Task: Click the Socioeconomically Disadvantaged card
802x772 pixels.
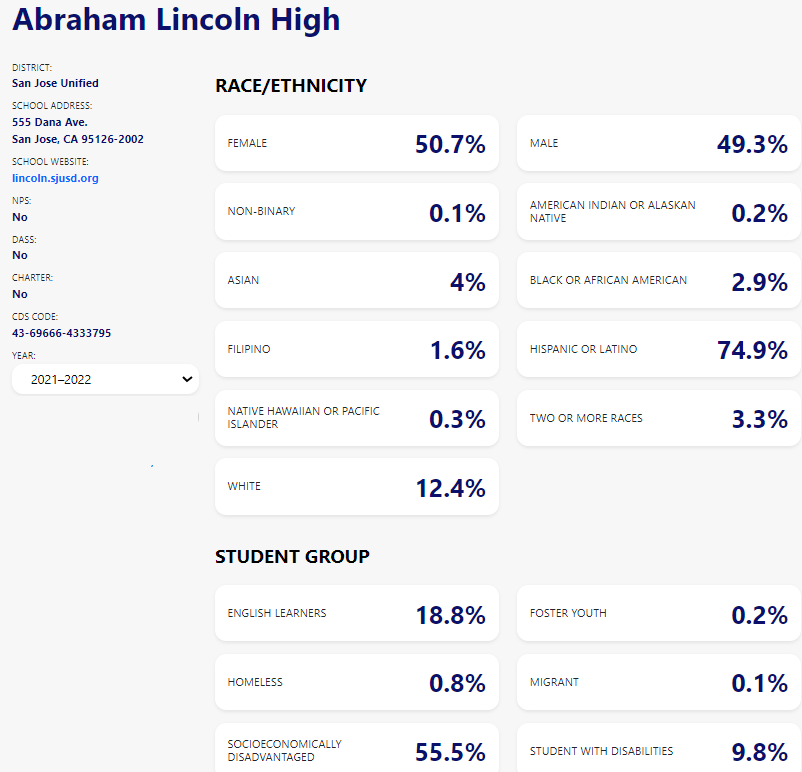Action: point(356,750)
